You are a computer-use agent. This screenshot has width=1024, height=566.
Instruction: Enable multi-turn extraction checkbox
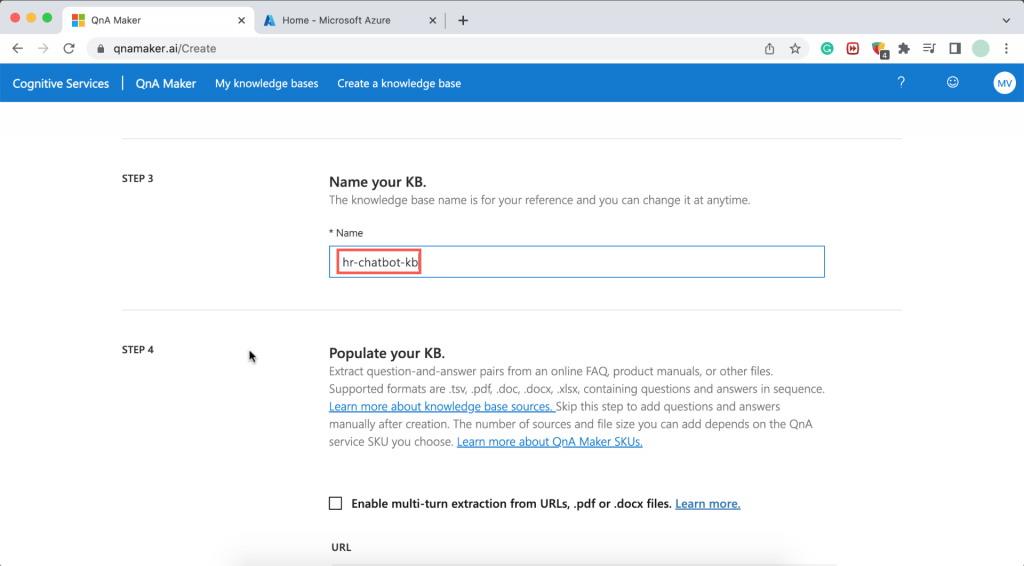click(x=335, y=503)
